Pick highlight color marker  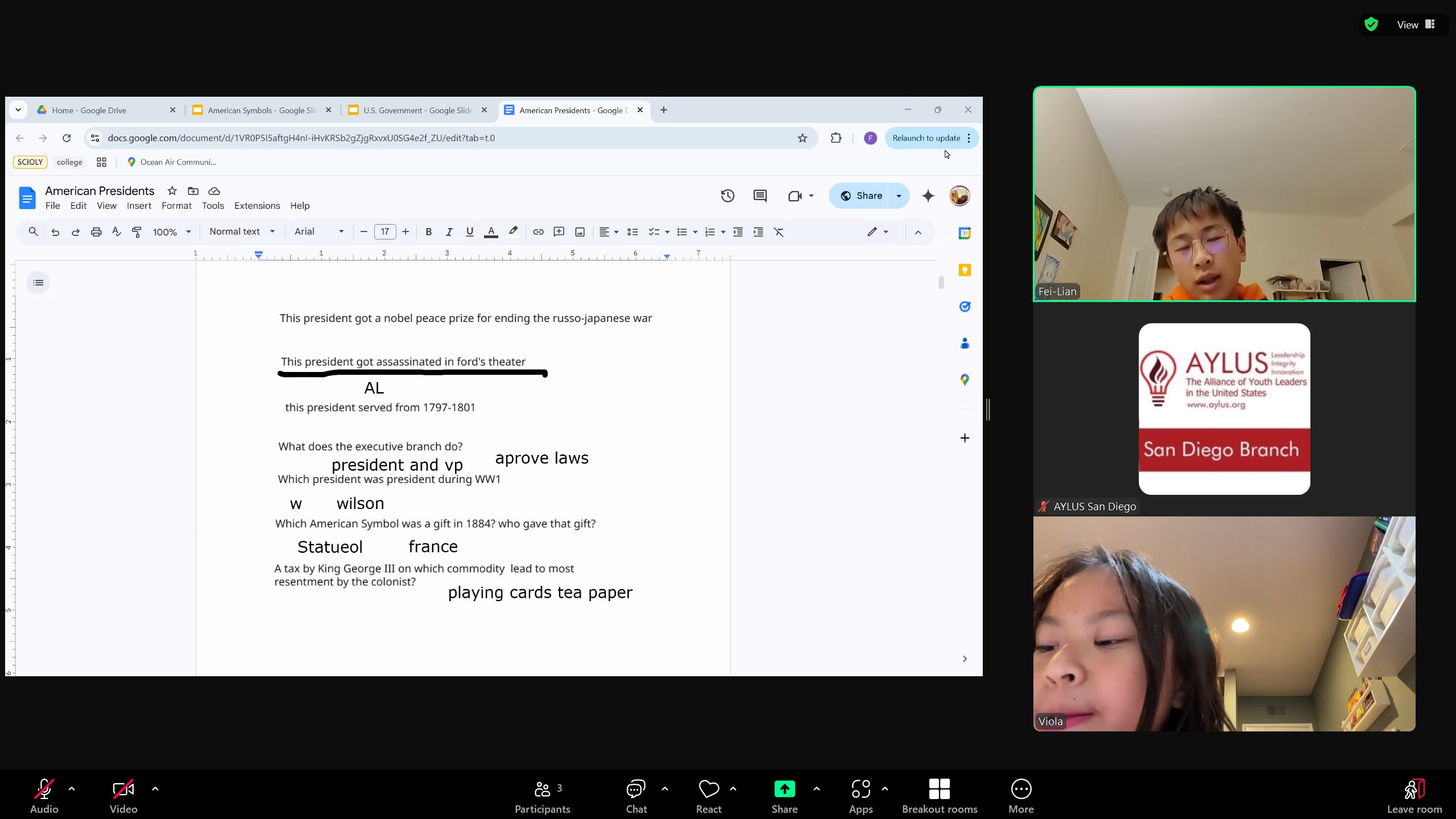point(512,232)
